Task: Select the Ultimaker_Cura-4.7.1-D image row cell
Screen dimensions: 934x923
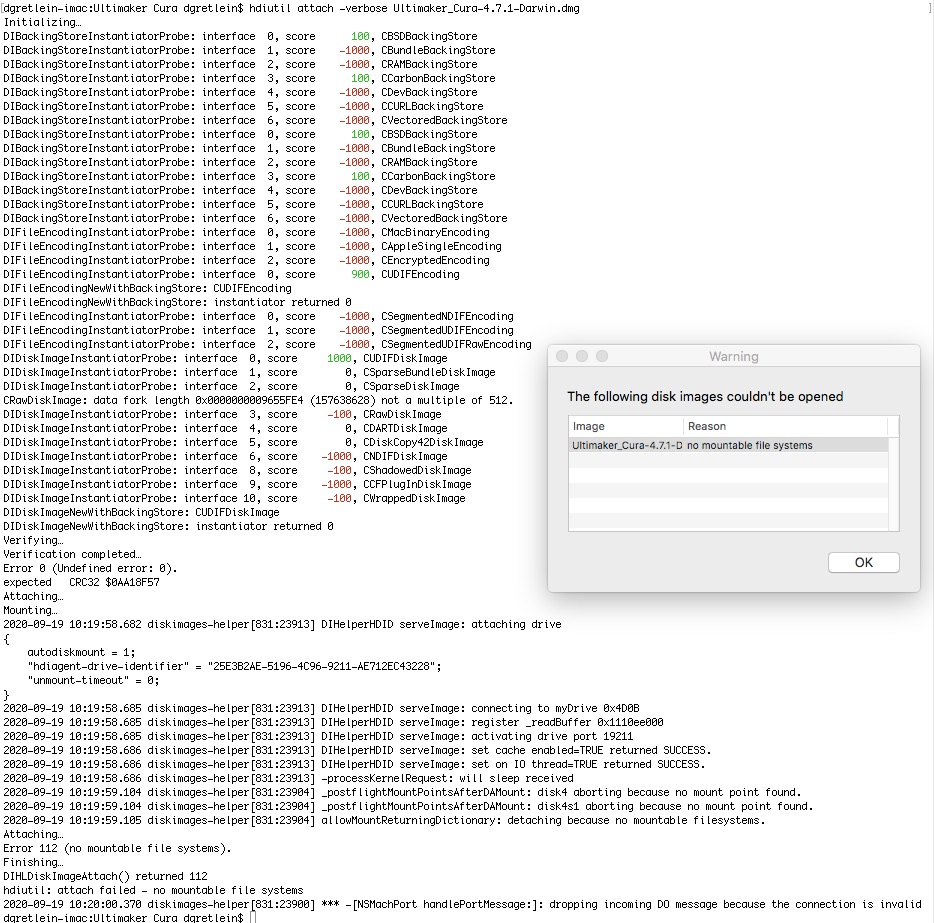Action: point(627,445)
